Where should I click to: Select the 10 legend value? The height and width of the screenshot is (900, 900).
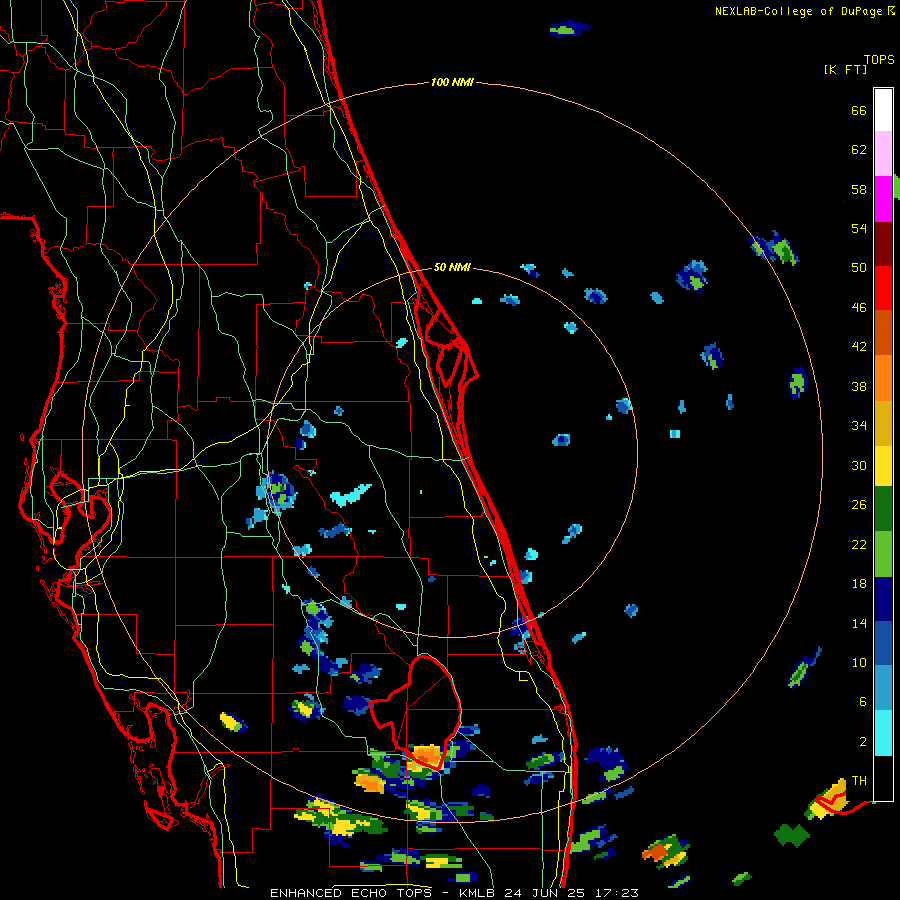tap(859, 662)
